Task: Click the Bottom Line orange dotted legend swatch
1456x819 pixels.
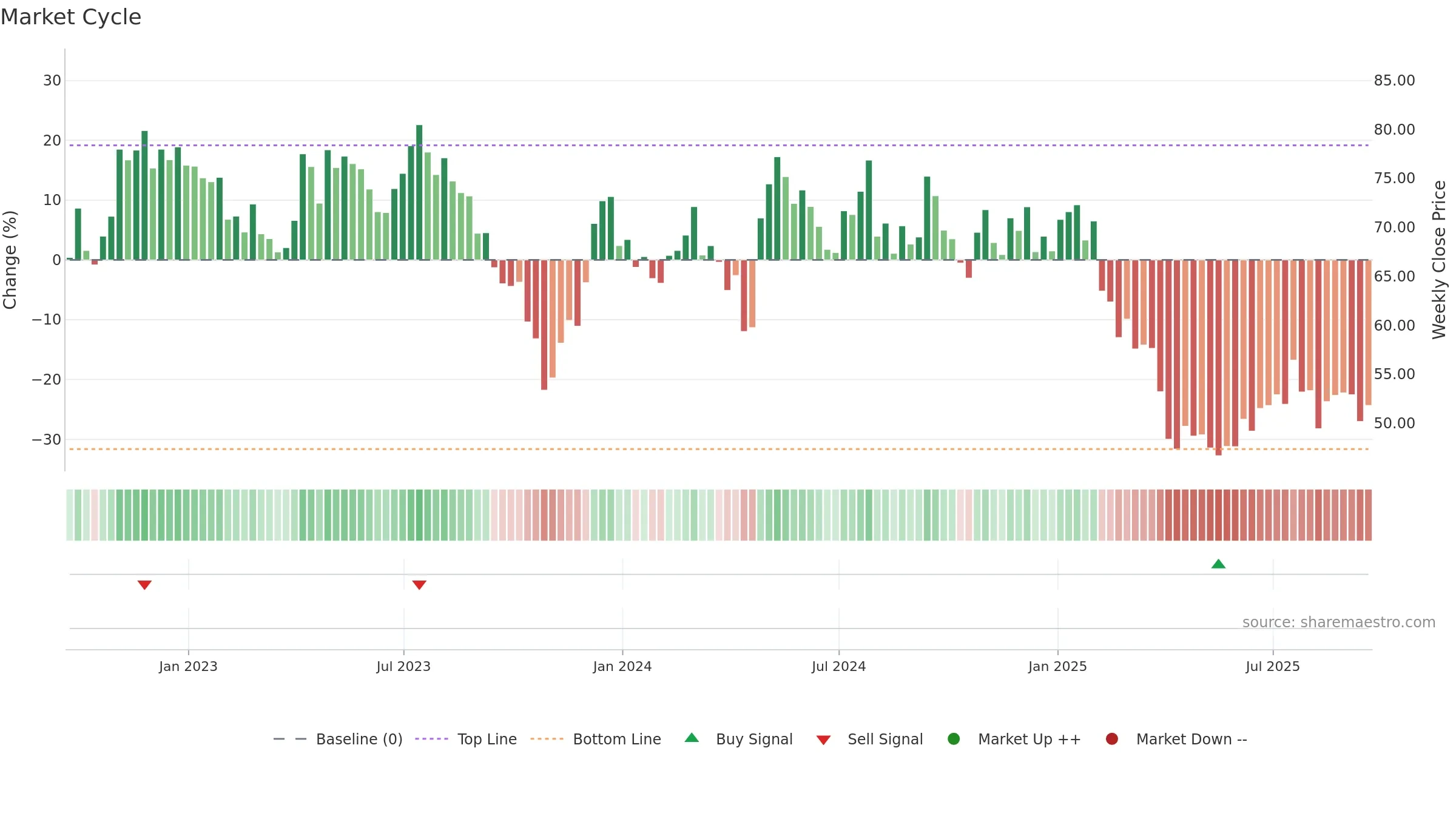Action: point(547,739)
